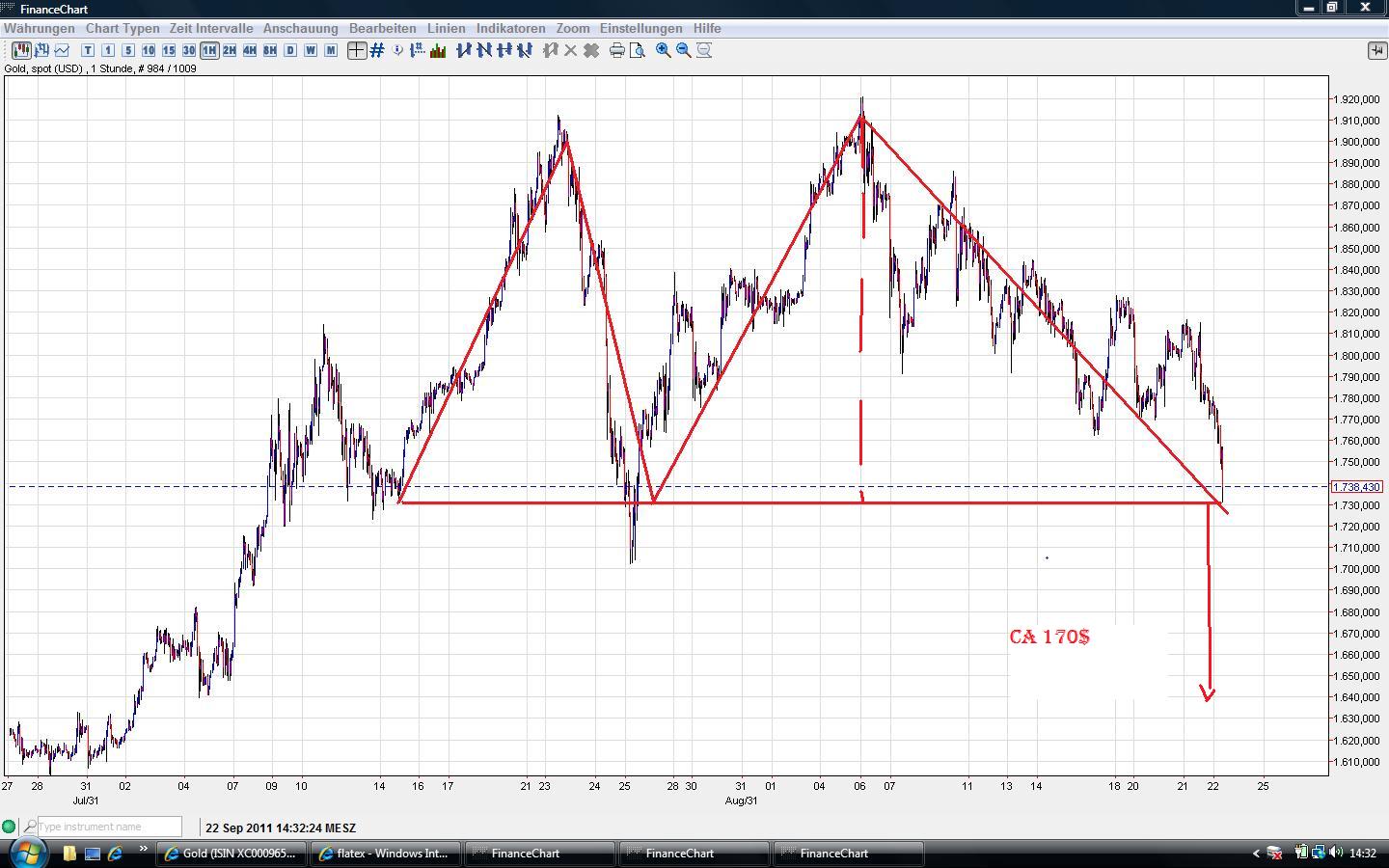Open the Zoom menu

point(573,28)
